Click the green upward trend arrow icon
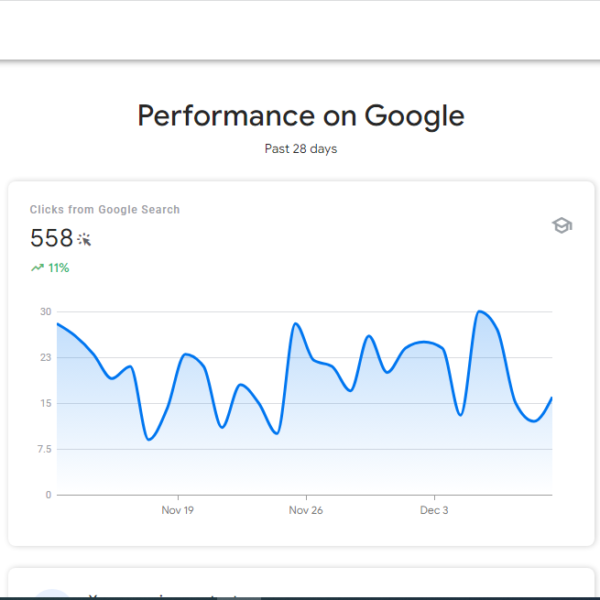Screen dimensions: 600x600 click(x=37, y=267)
